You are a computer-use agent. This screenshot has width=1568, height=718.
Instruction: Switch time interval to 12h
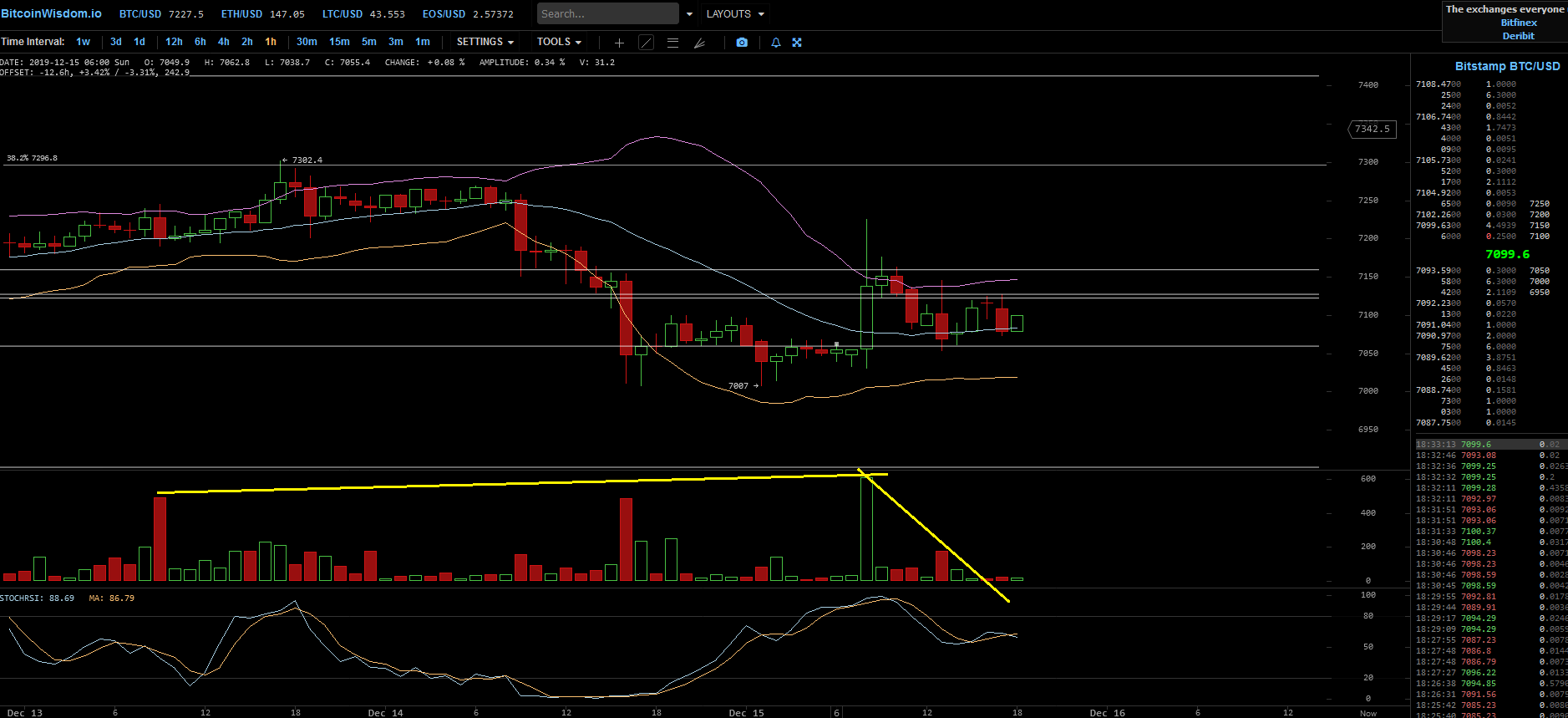tap(174, 42)
